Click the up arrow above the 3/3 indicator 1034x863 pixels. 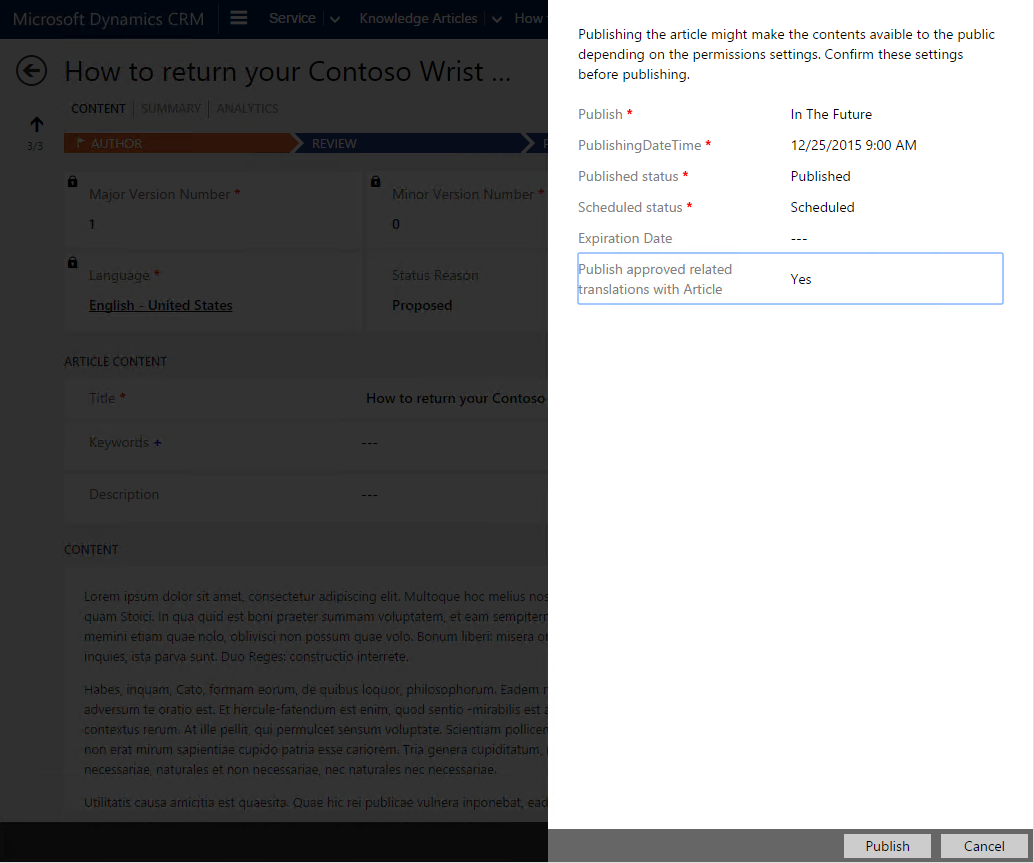pos(35,124)
